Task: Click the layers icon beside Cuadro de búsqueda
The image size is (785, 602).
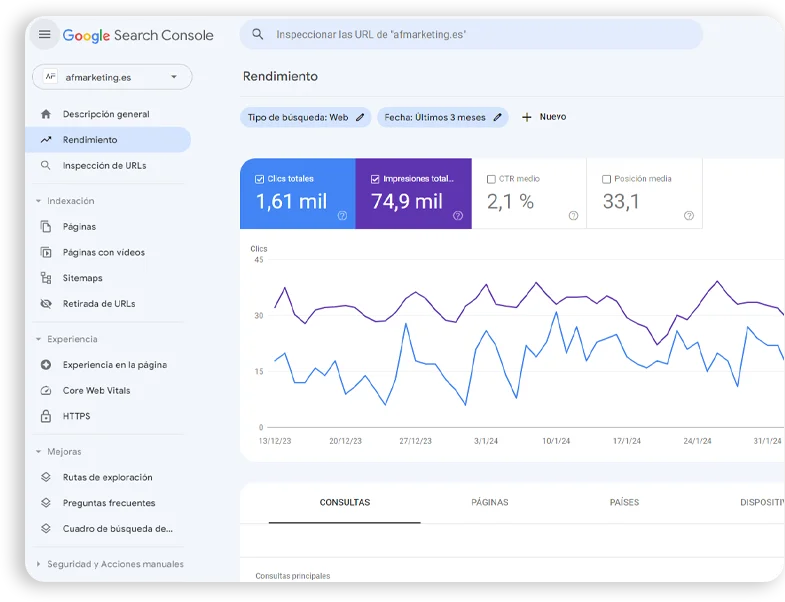Action: tap(46, 528)
